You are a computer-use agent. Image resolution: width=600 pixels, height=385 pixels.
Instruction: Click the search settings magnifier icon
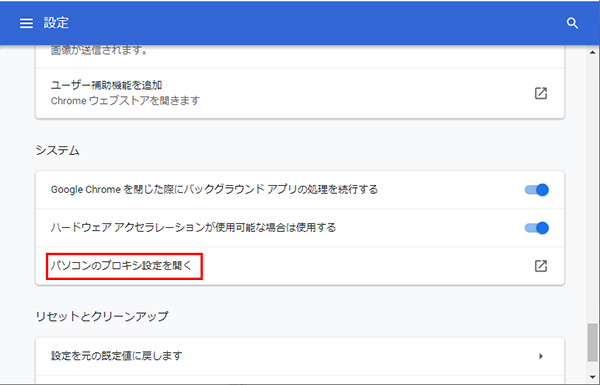pos(572,23)
